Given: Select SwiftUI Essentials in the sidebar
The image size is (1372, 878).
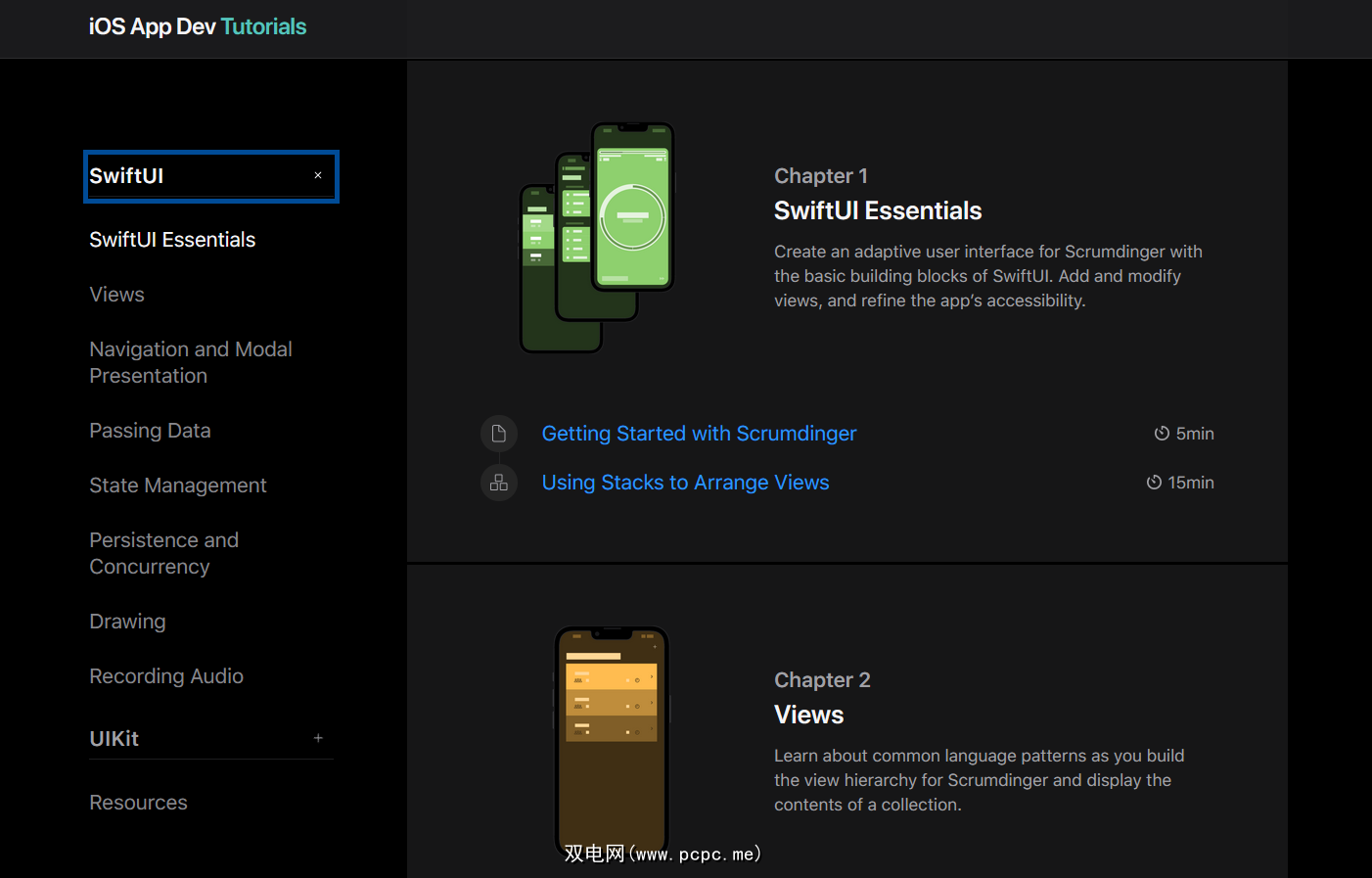Looking at the screenshot, I should 172,240.
